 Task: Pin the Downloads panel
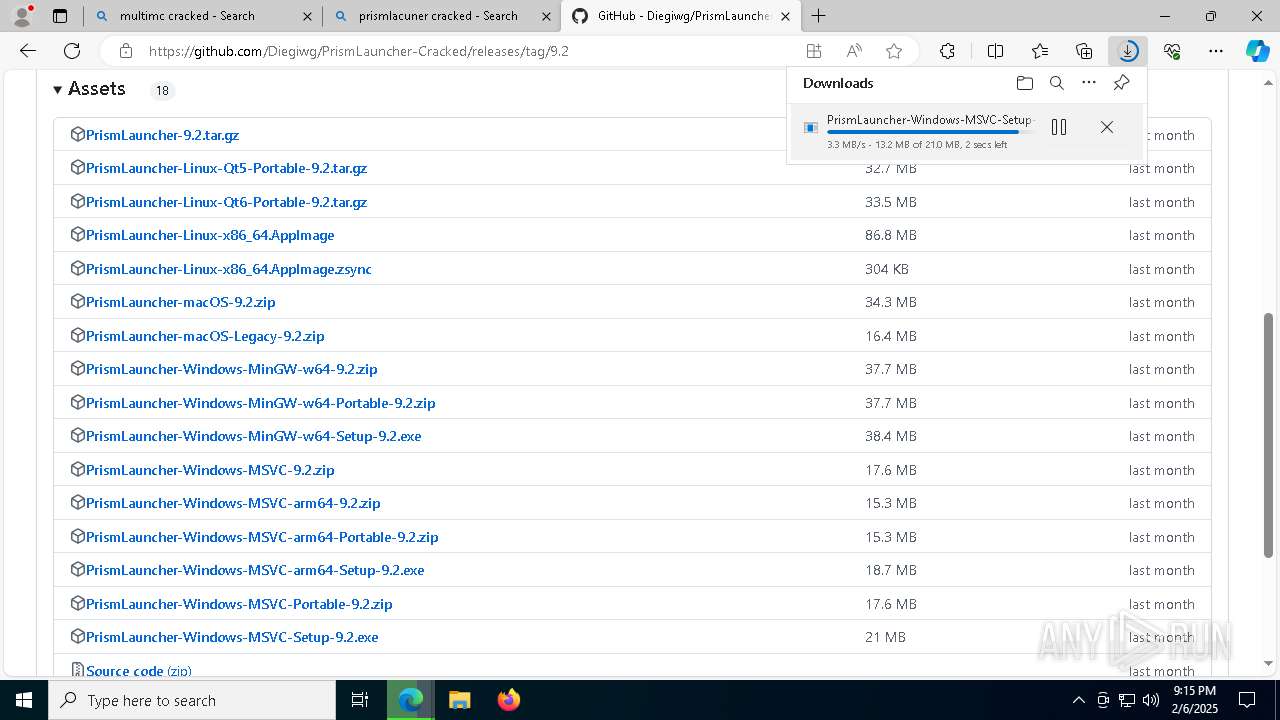[x=1121, y=83]
